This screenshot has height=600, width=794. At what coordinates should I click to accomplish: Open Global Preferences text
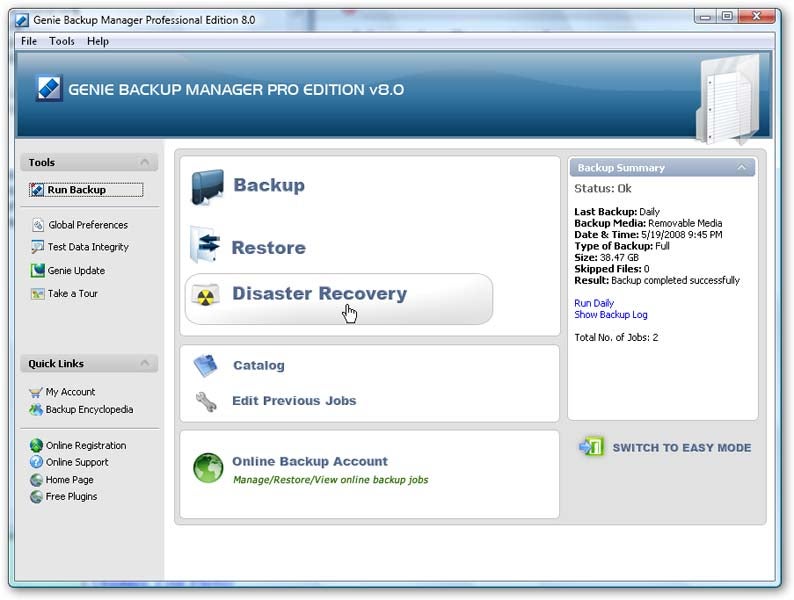coord(88,225)
